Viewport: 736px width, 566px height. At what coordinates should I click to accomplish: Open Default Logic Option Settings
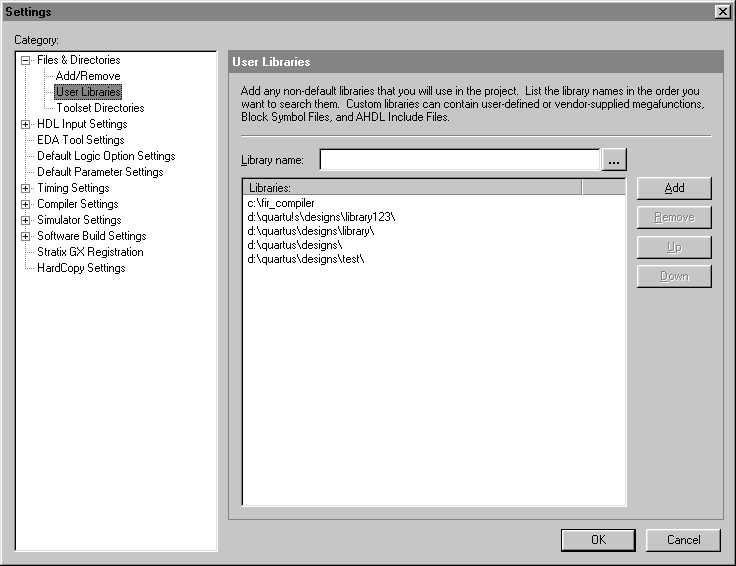coord(106,156)
